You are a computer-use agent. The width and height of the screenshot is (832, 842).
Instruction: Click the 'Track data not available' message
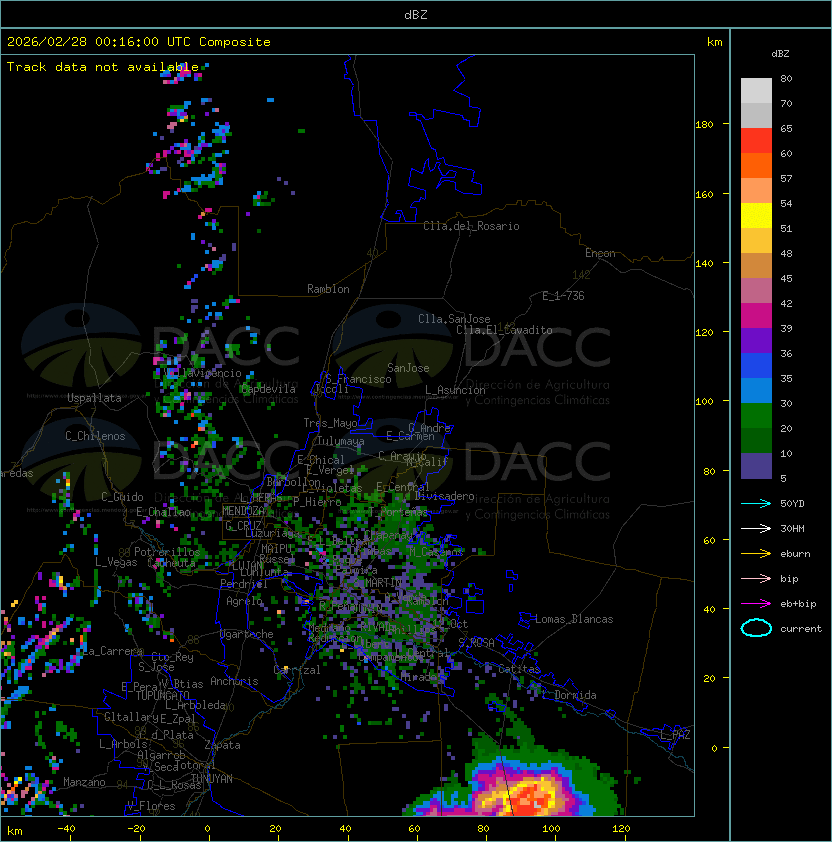(x=103, y=67)
